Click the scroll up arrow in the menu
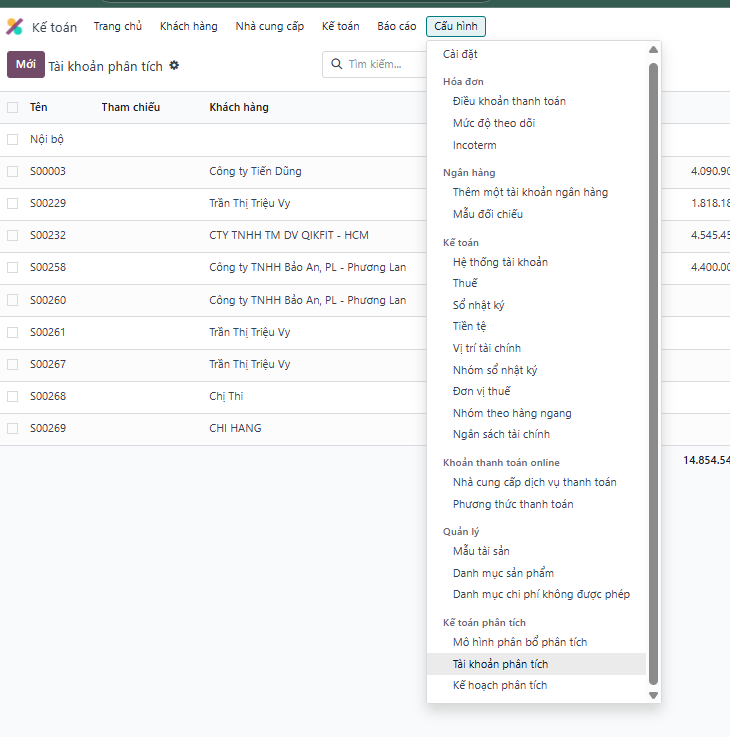Viewport: 730px width, 737px height. (x=653, y=50)
